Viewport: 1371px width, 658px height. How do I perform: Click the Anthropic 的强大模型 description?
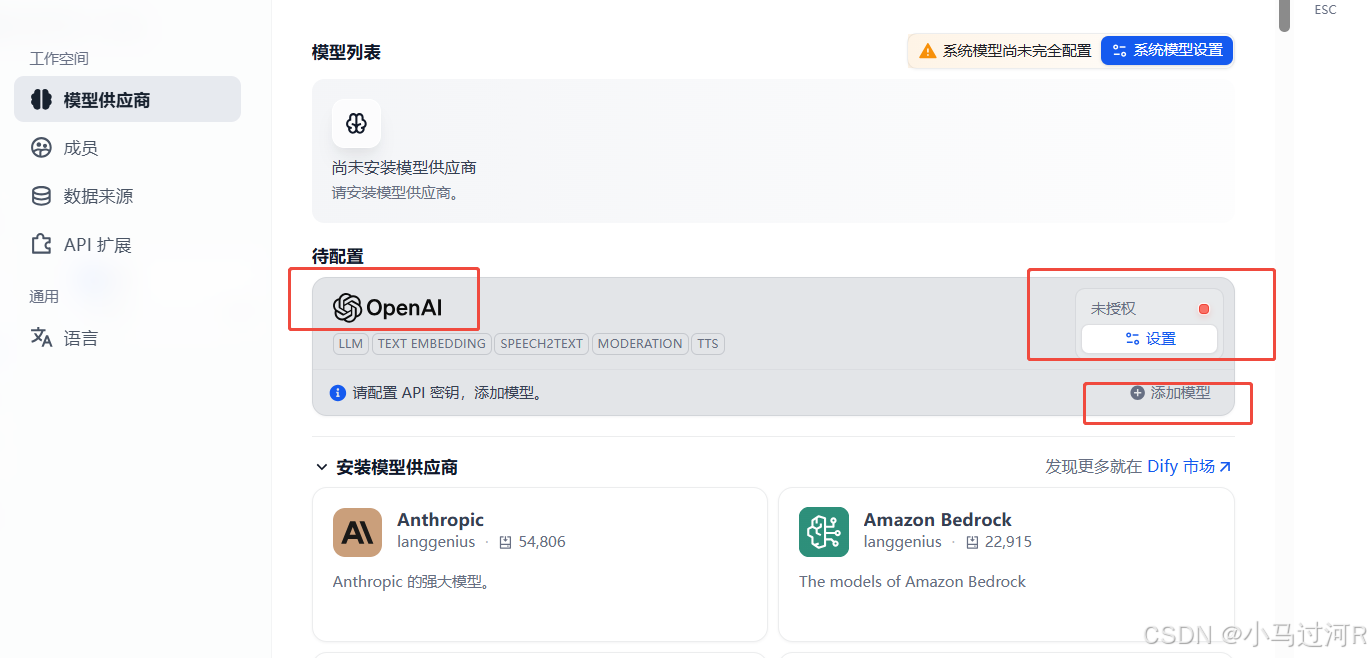[x=412, y=581]
